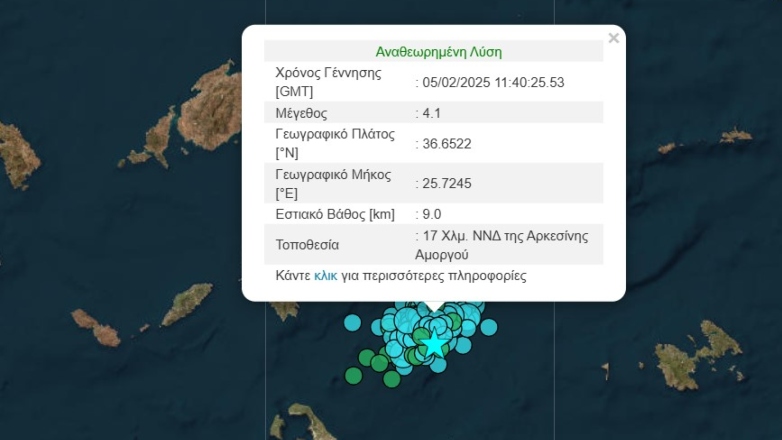Click the 'Αναθεωρημένη Λύση' popup header
This screenshot has height=440, width=782.
(438, 51)
